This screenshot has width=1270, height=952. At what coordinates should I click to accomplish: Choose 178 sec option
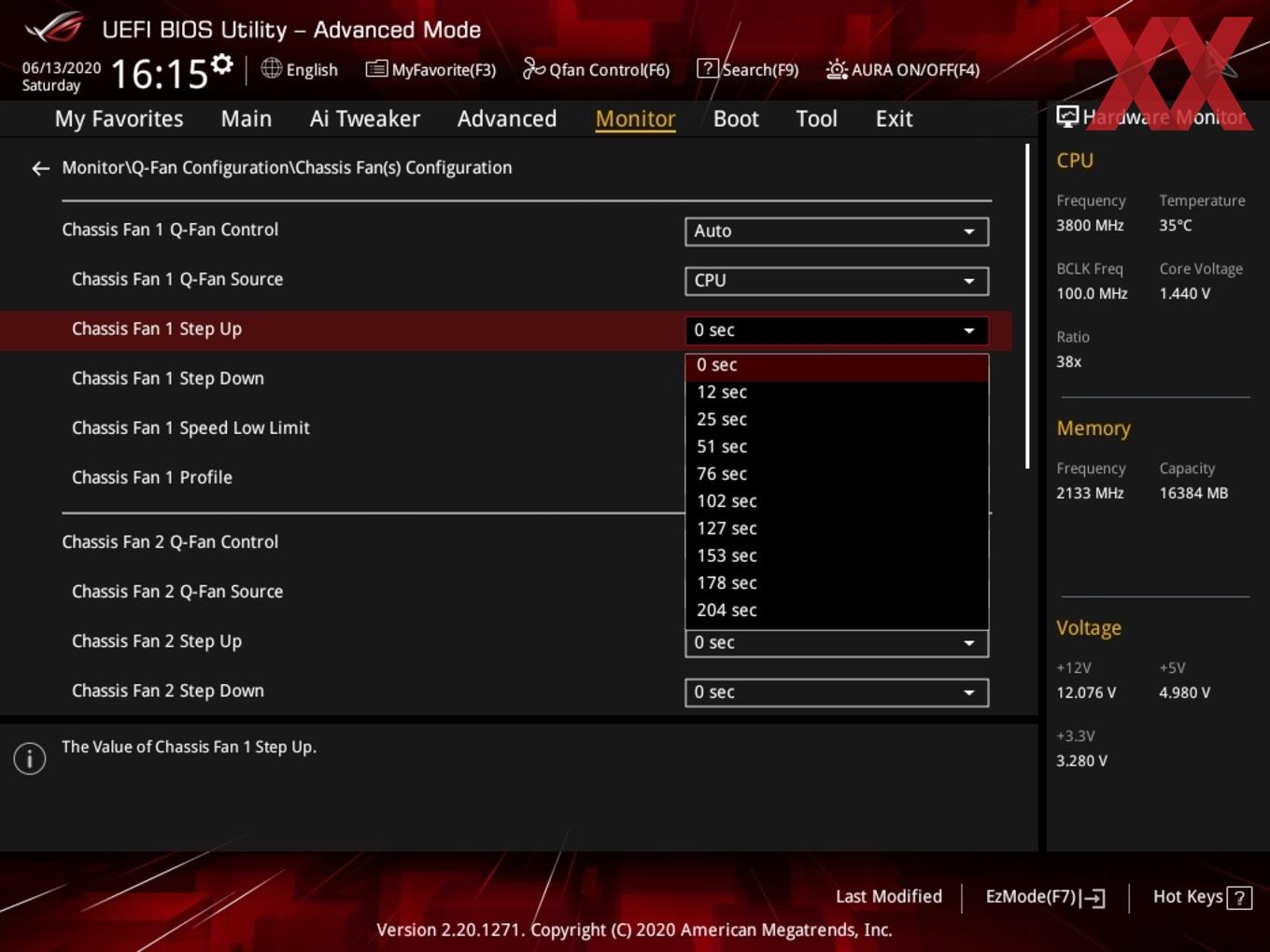click(837, 582)
